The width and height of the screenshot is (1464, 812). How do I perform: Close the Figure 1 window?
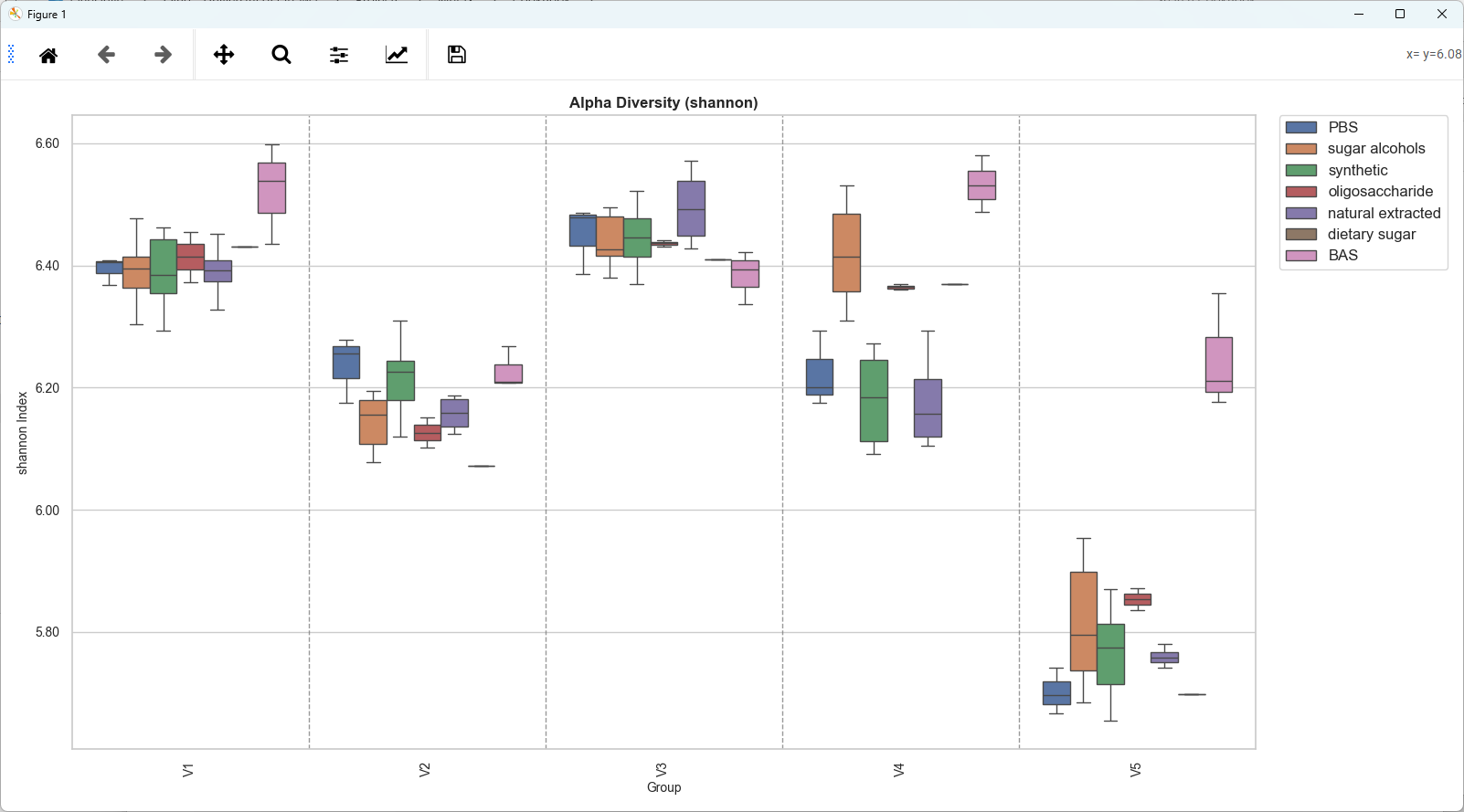[1442, 14]
